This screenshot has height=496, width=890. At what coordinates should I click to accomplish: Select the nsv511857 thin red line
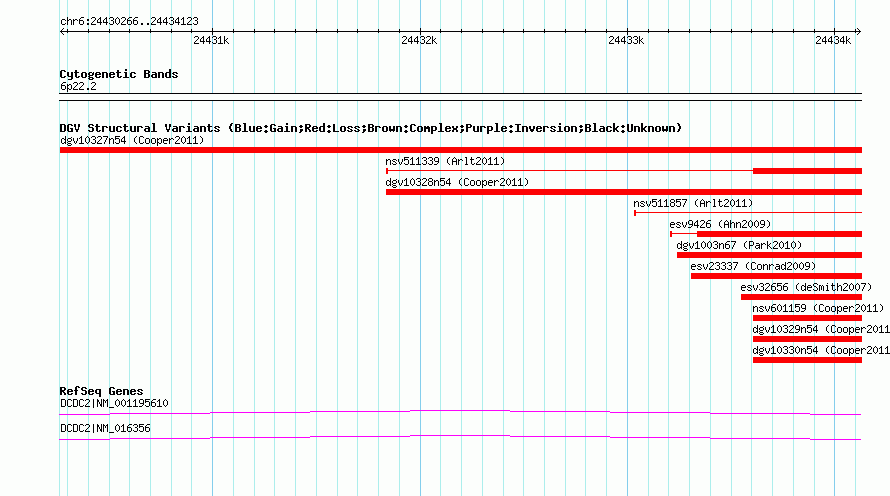[748, 213]
